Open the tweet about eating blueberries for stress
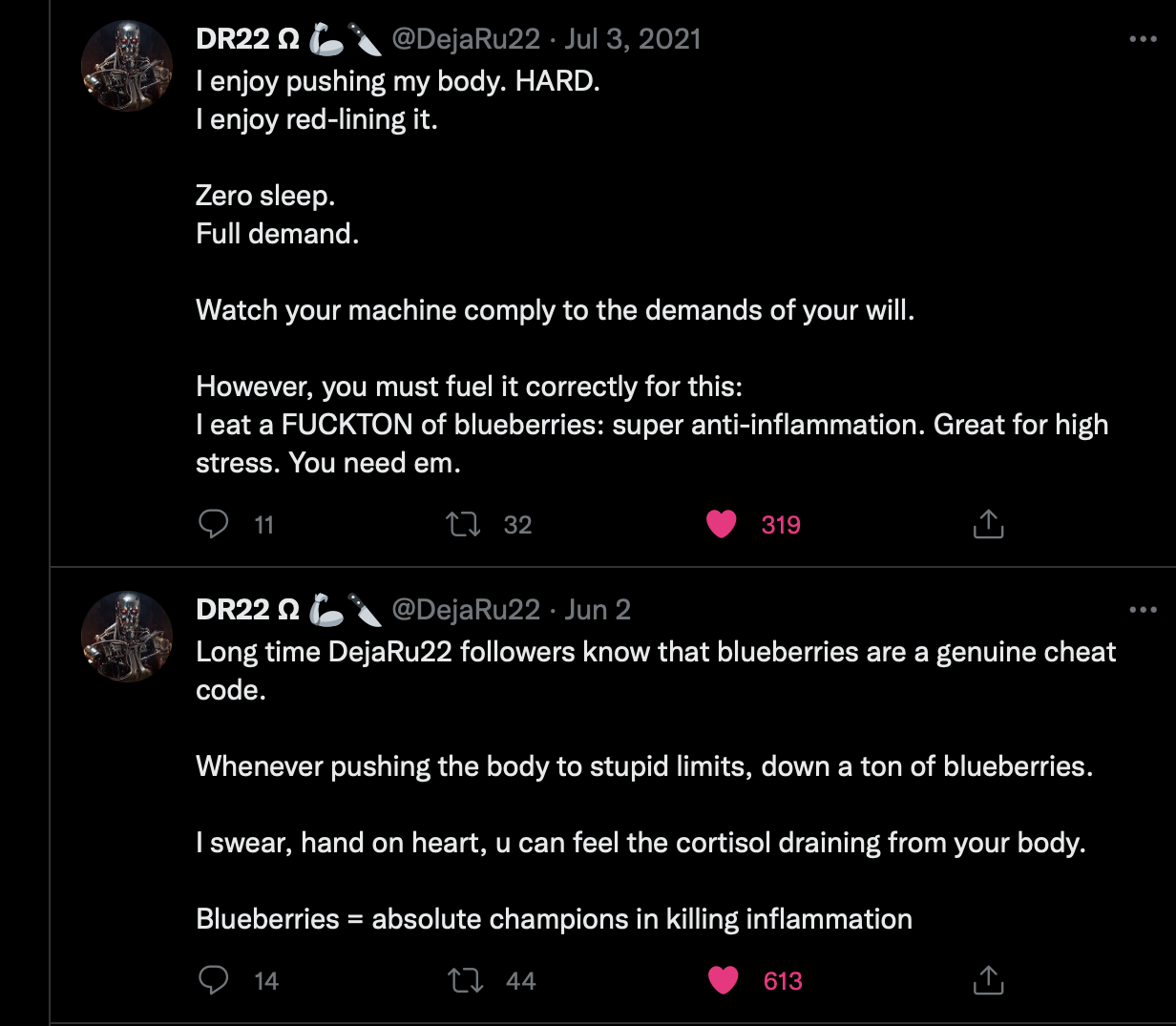Image resolution: width=1176 pixels, height=1026 pixels. coord(652,272)
